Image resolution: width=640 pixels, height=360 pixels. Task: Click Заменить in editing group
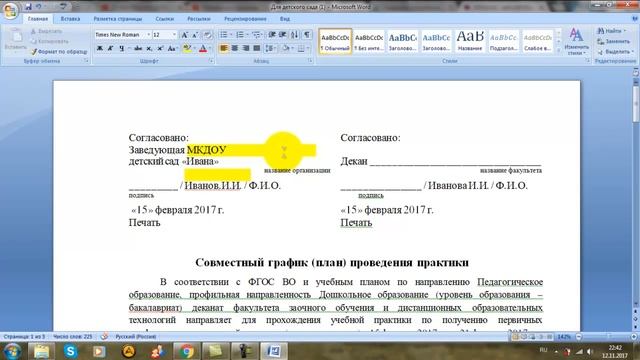[x=613, y=42]
